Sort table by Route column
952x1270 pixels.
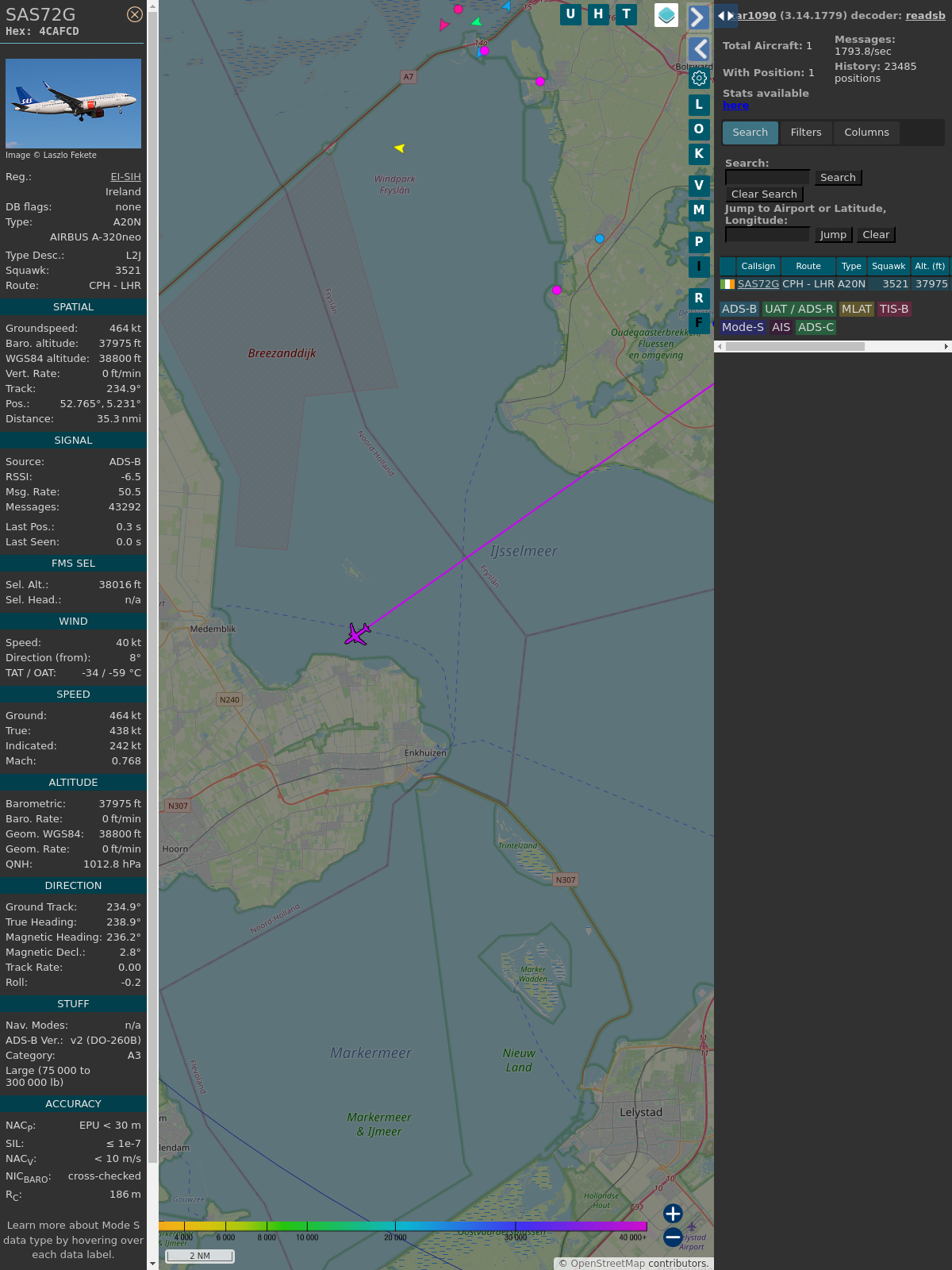[x=808, y=266]
